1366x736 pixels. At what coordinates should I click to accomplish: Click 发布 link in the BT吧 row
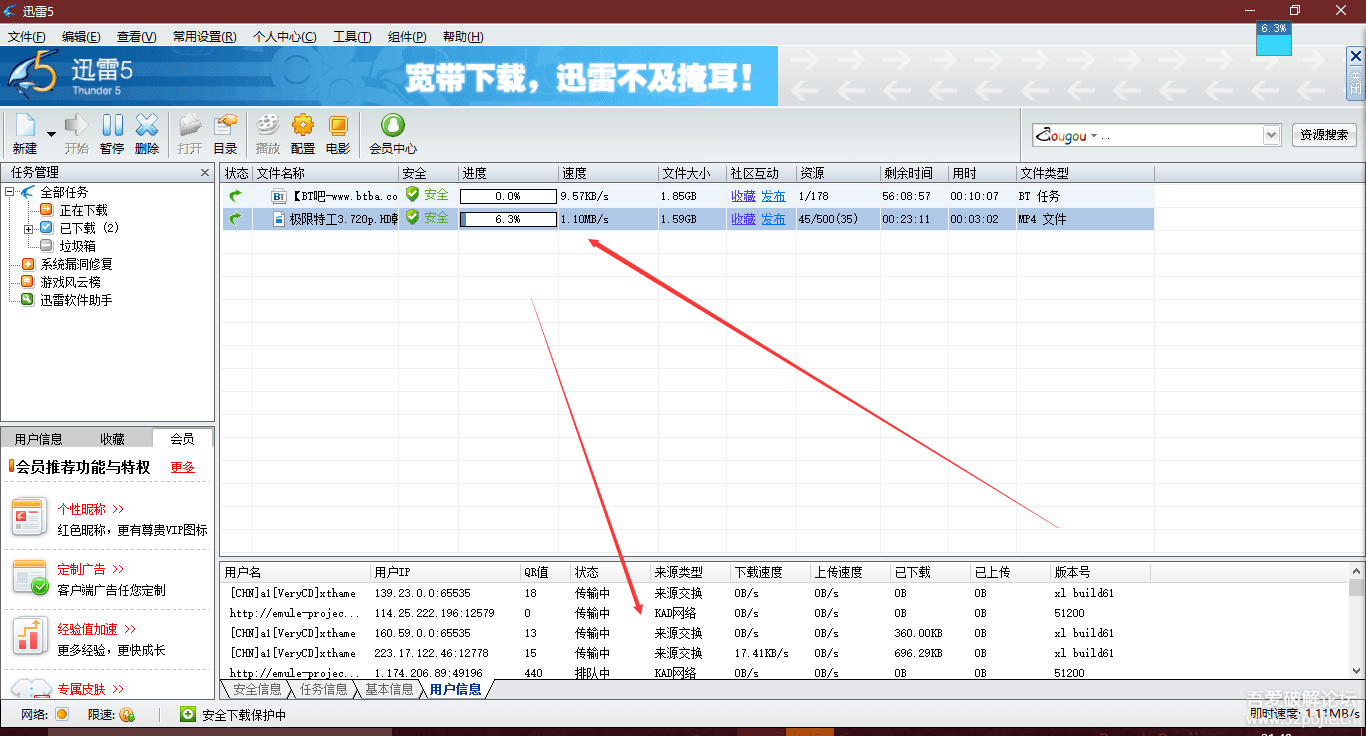tap(773, 196)
